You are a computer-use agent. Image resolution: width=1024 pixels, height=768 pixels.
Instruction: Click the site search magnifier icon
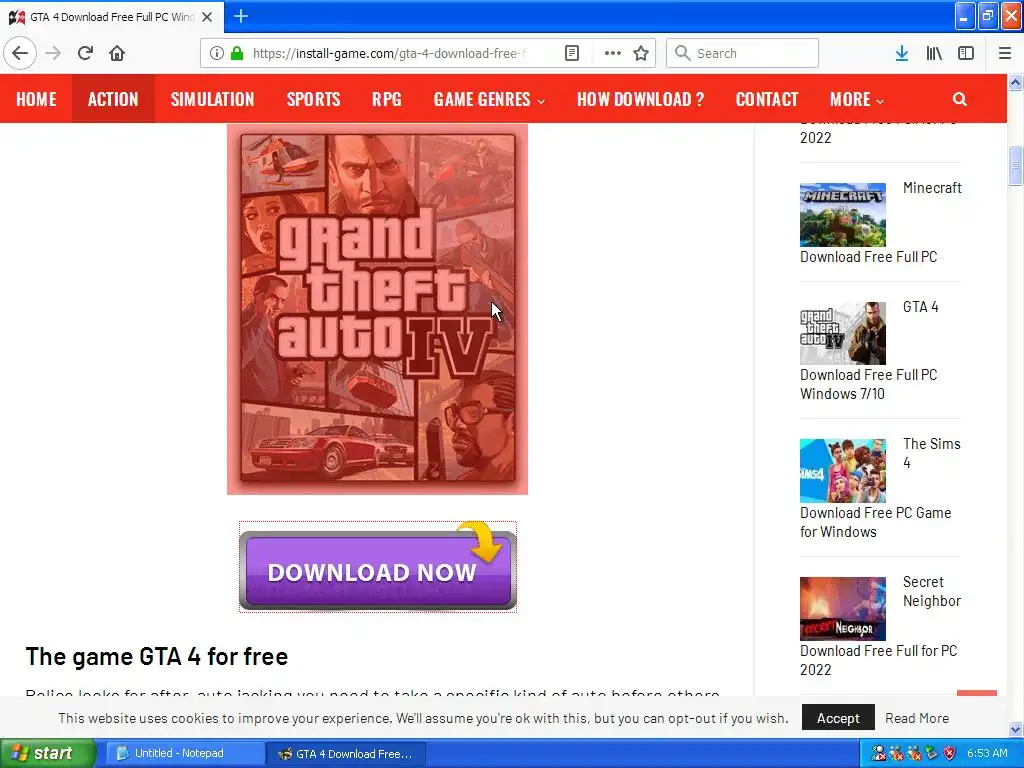pos(959,99)
